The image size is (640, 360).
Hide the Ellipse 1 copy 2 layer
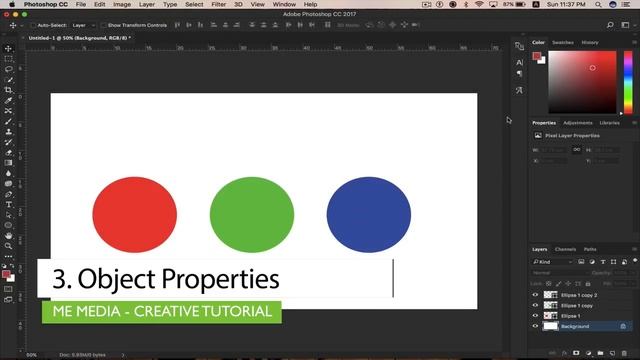pyautogui.click(x=535, y=295)
